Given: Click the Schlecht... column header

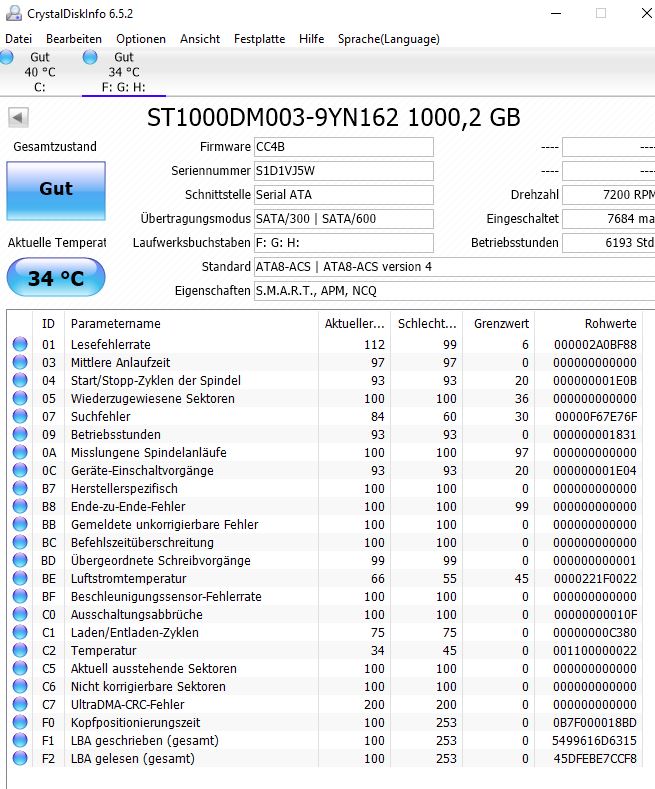Looking at the screenshot, I should (x=427, y=324).
